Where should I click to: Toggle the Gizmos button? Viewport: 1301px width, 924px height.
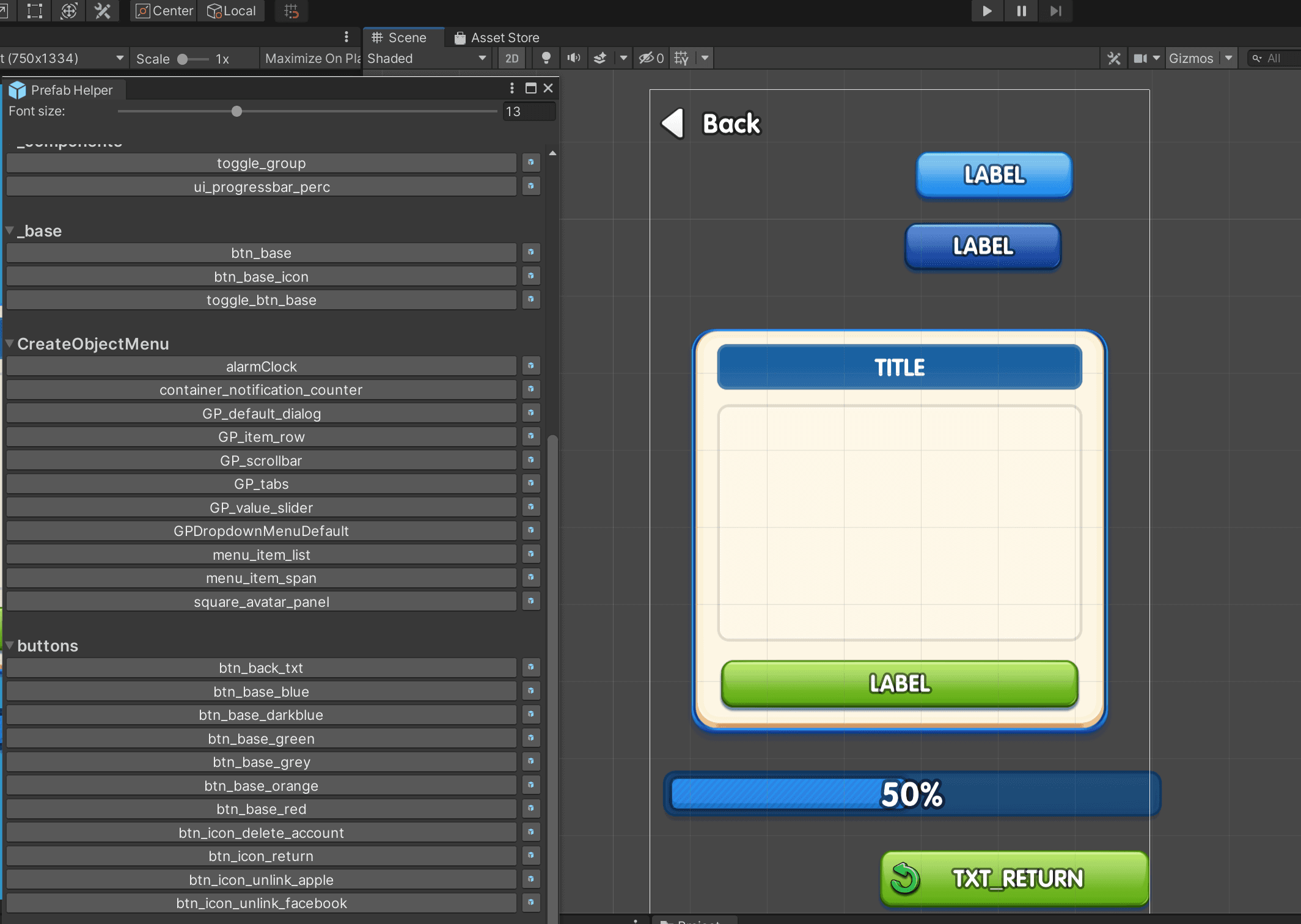1191,59
